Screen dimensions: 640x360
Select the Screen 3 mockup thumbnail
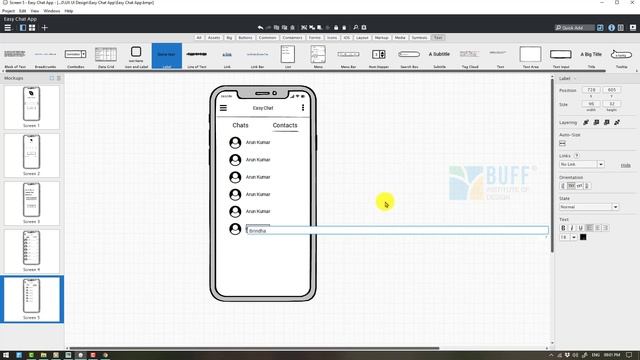coord(31,203)
